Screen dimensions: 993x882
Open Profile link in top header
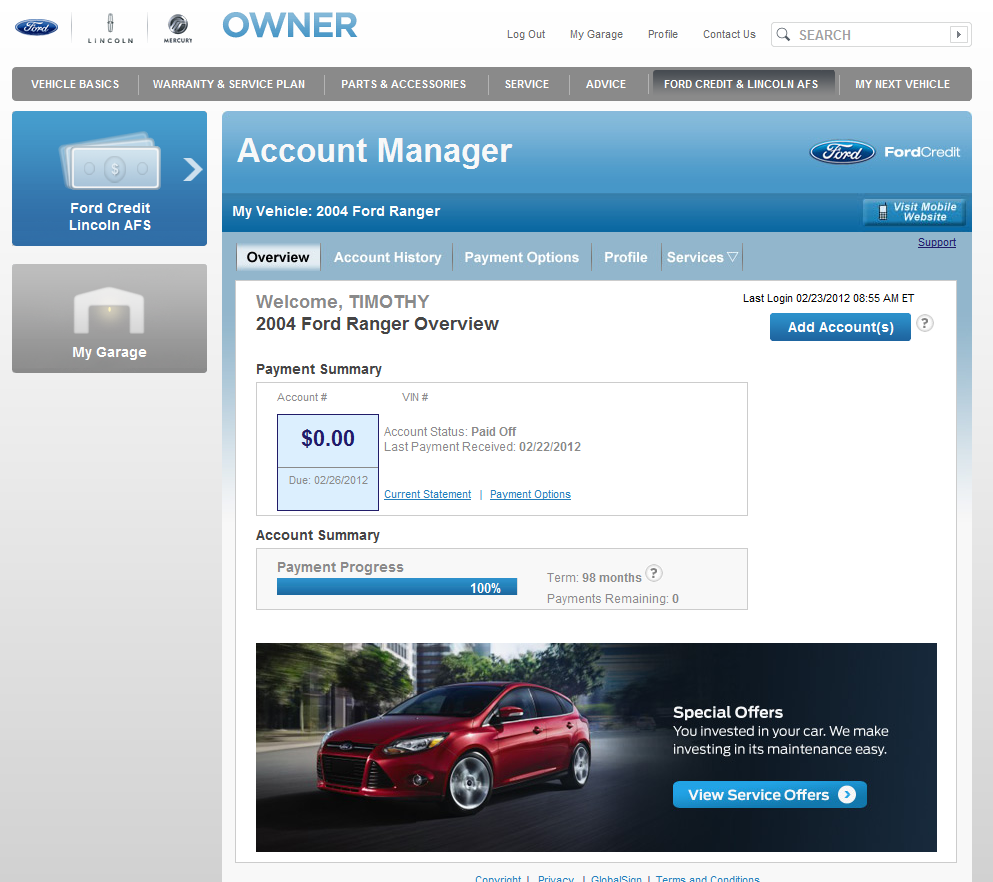pos(662,34)
